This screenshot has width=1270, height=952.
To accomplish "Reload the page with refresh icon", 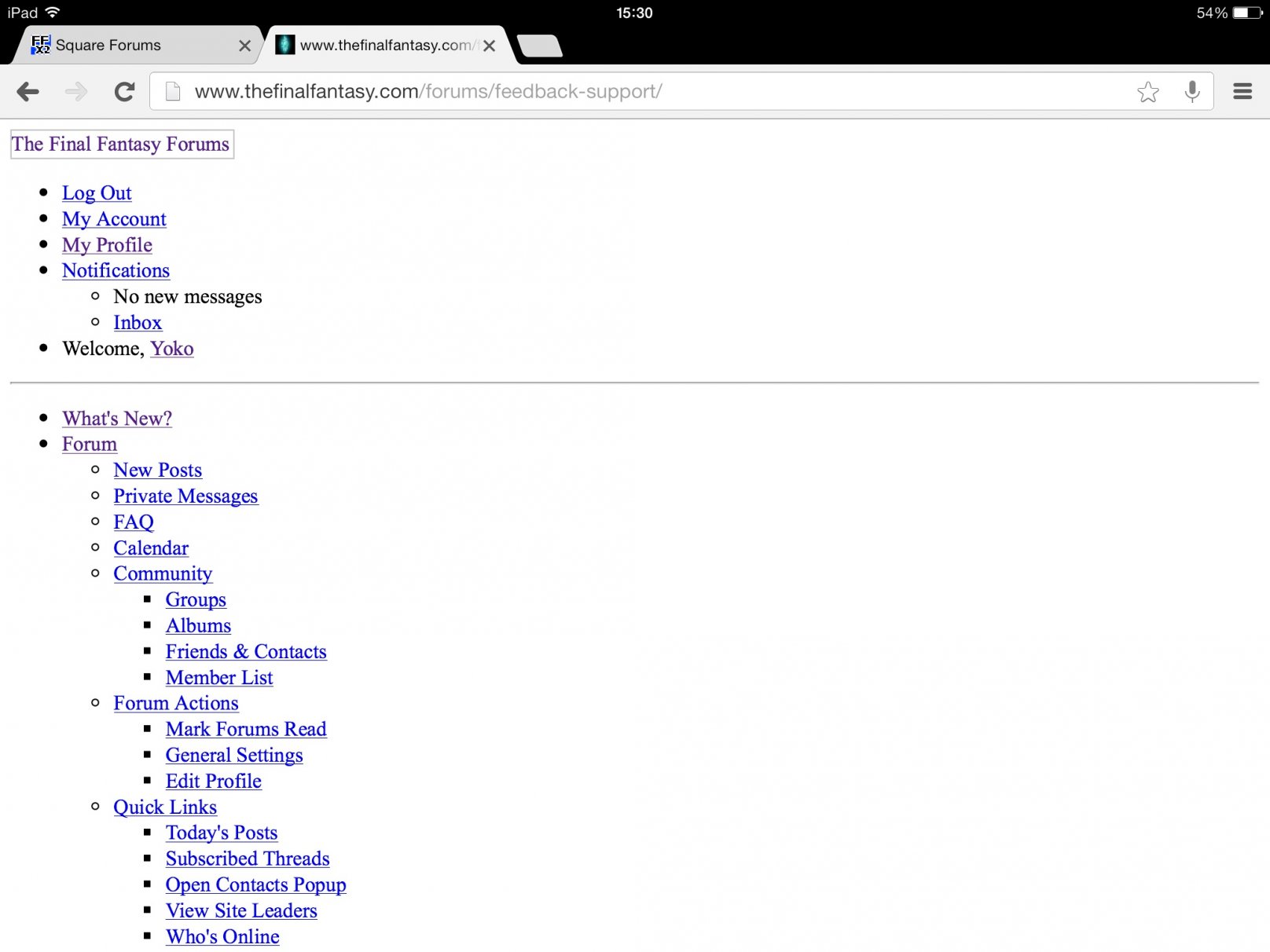I will point(124,92).
